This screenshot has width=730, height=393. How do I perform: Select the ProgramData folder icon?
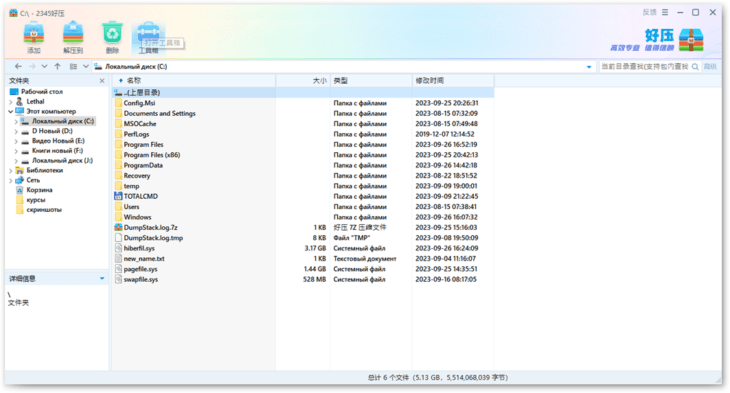click(119, 165)
